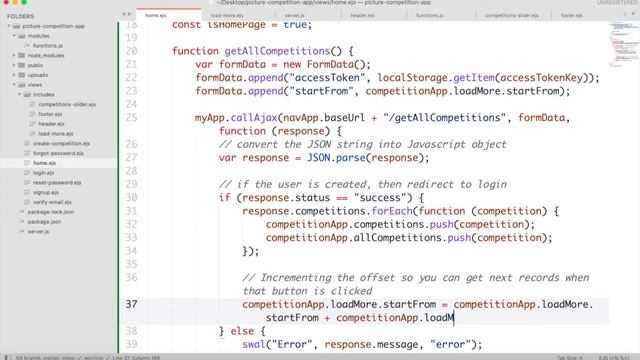Image resolution: width=640 pixels, height=360 pixels.
Task: Expand the public folder arrow
Action: click(x=14, y=65)
